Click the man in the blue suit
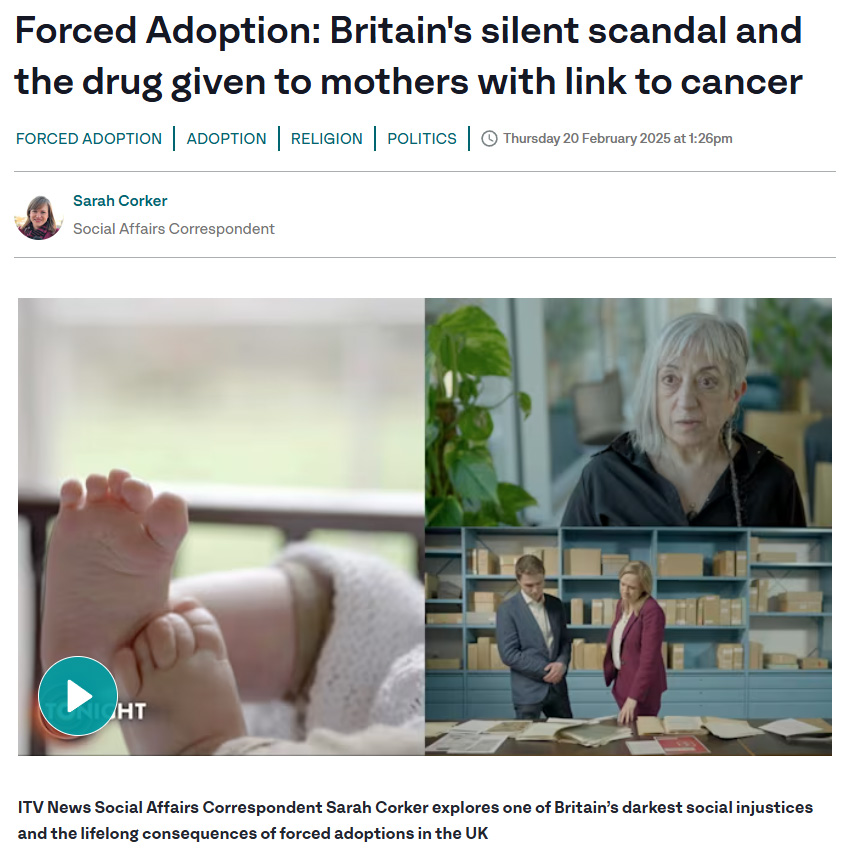 (534, 637)
